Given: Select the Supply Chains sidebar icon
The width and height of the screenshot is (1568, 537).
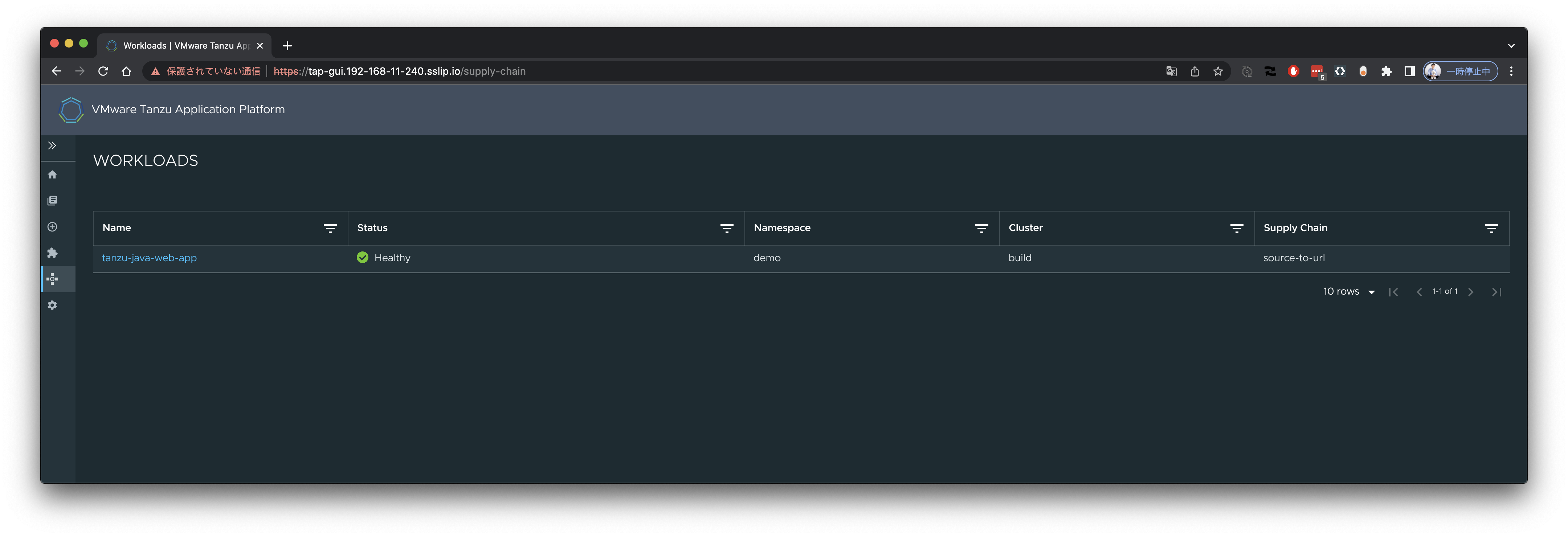Looking at the screenshot, I should pos(52,279).
